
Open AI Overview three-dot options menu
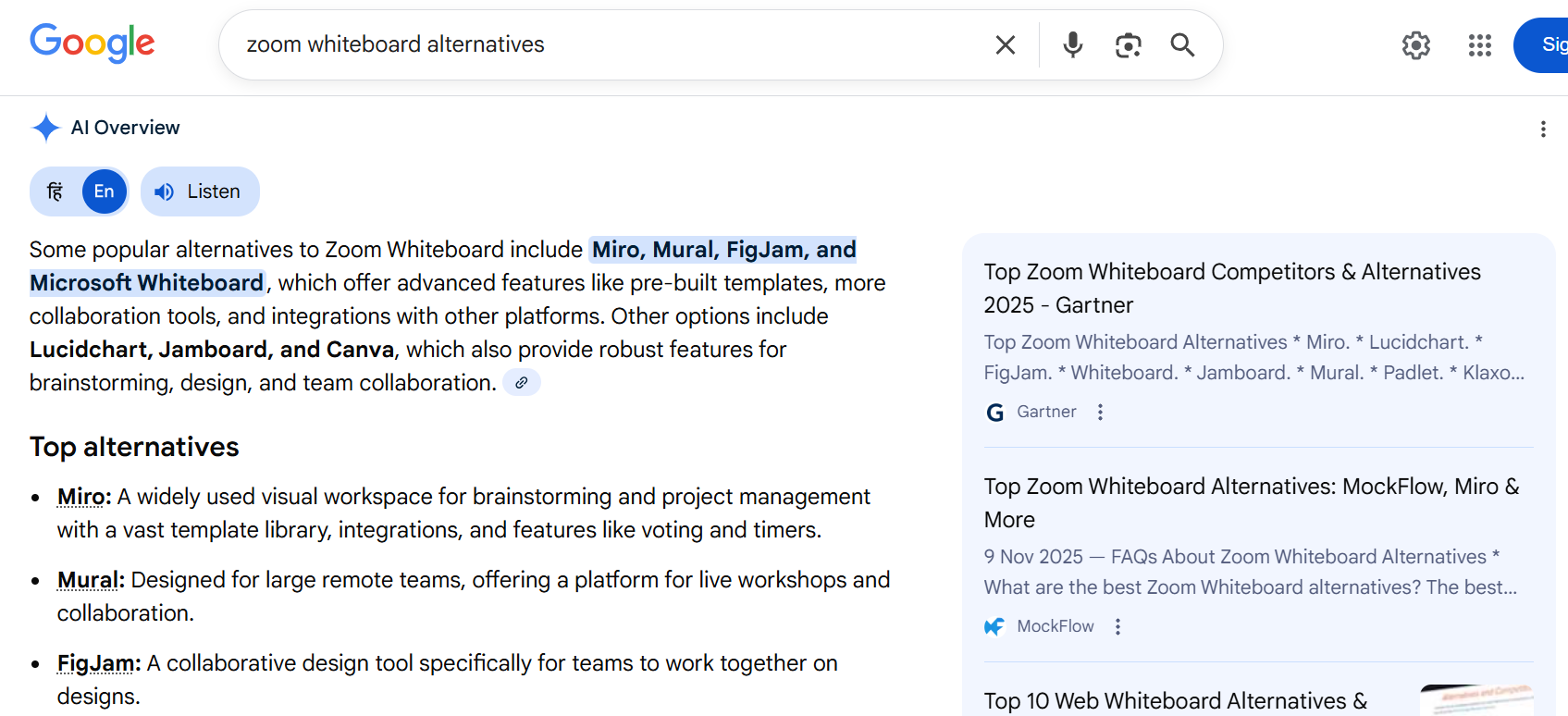click(1543, 129)
